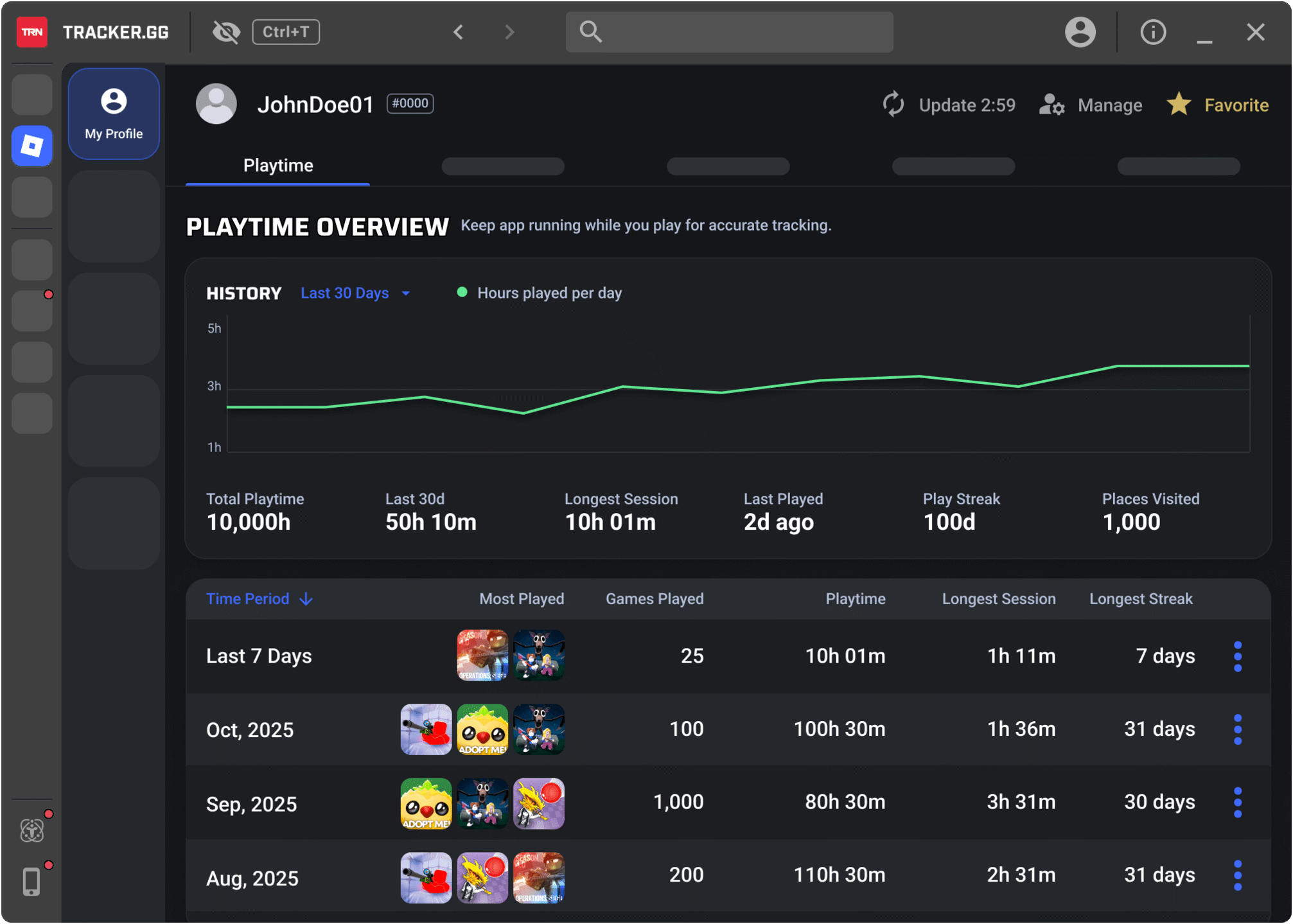Screen dimensions: 1293x924
Task: Switch to the Playtime tab
Action: click(278, 166)
